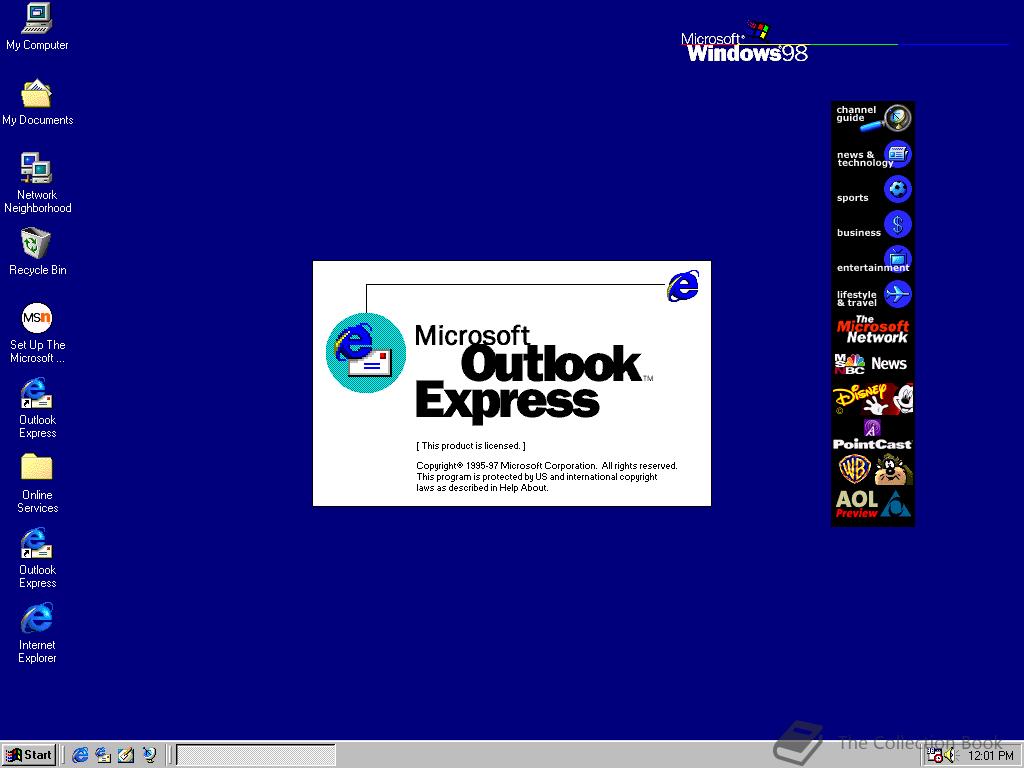This screenshot has width=1024, height=768.
Task: Open the business channel
Action: (x=872, y=226)
